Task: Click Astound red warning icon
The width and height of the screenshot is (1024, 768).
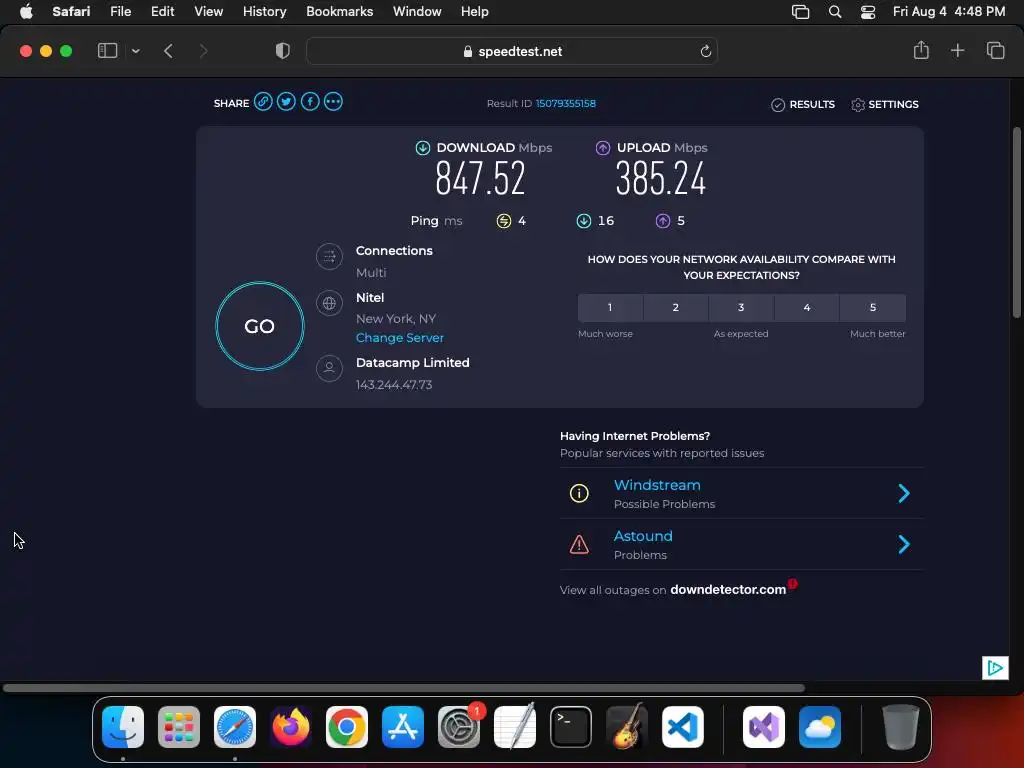Action: (579, 544)
